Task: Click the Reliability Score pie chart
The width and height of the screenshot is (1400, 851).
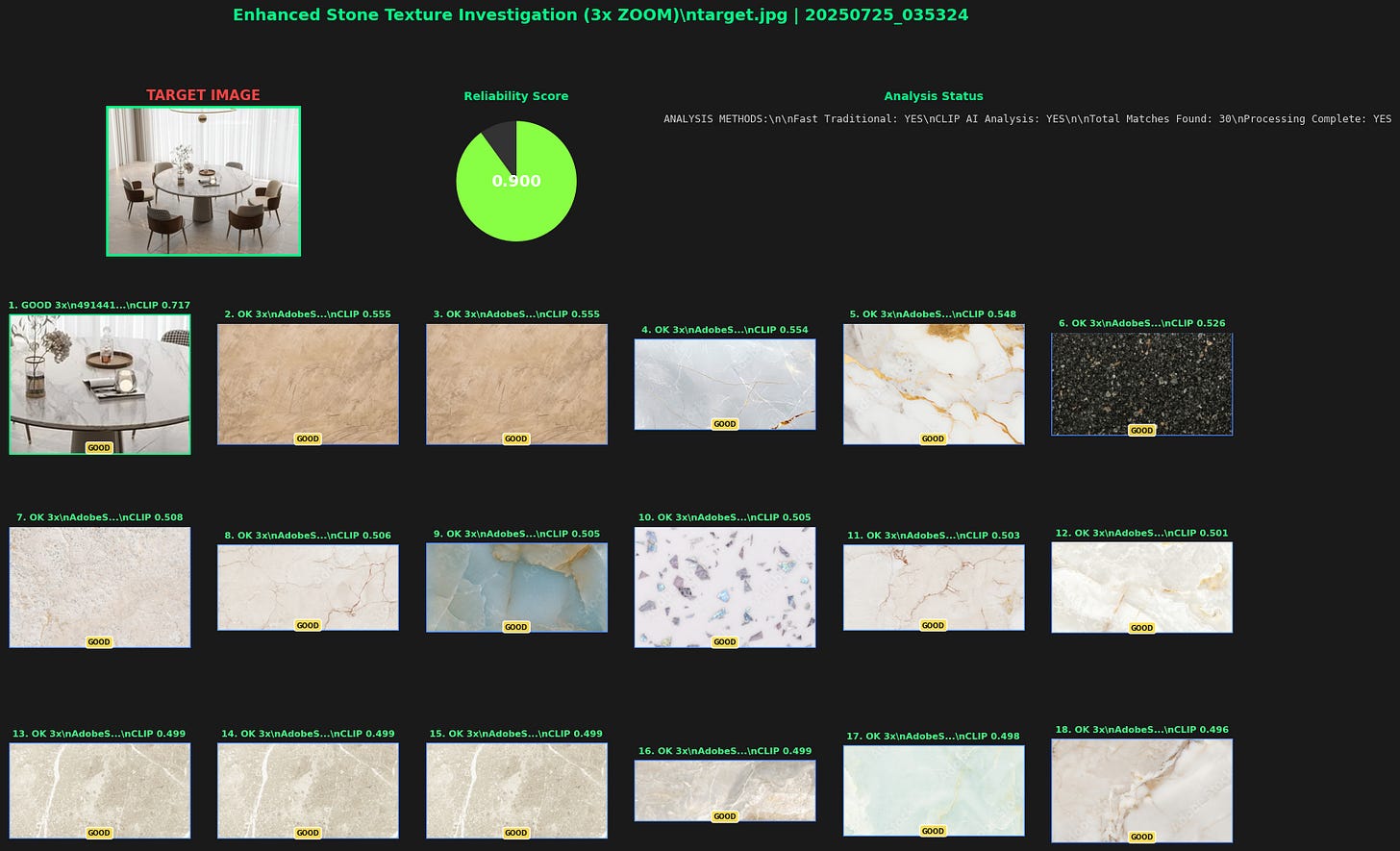Action: pyautogui.click(x=516, y=181)
